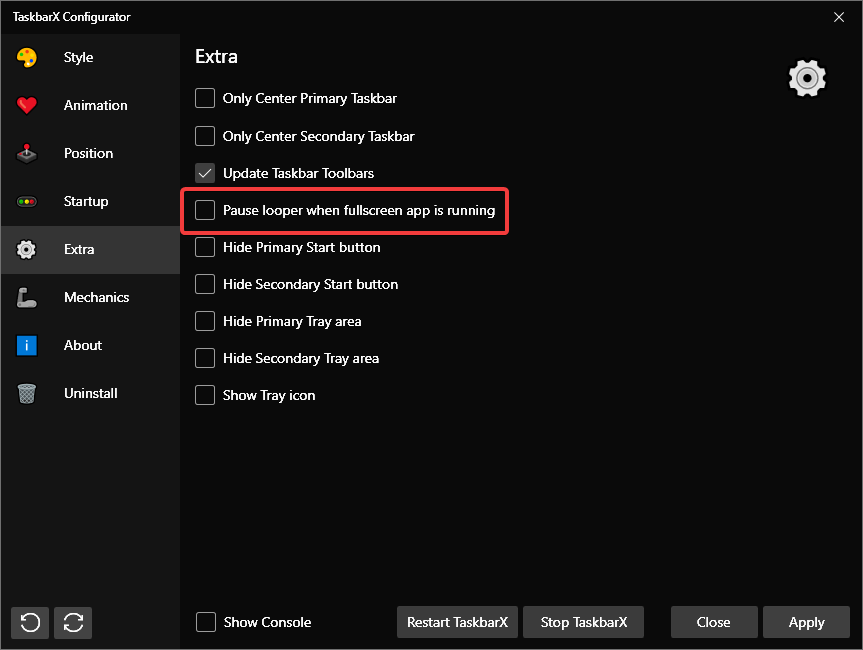Click the Apply button
The width and height of the screenshot is (863, 650).
point(806,622)
